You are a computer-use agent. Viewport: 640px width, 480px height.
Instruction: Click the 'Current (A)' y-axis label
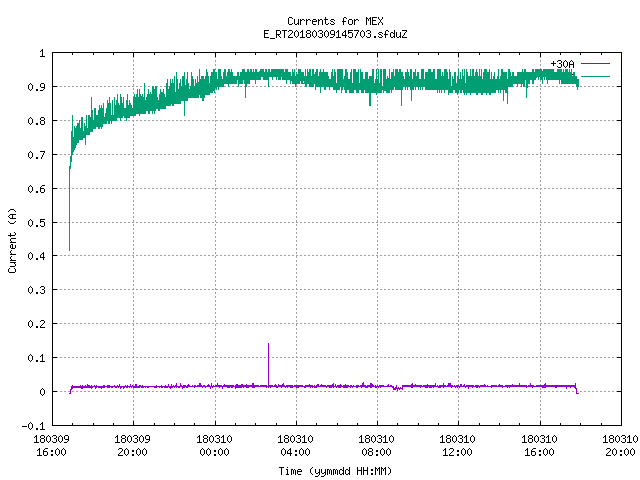tap(12, 240)
